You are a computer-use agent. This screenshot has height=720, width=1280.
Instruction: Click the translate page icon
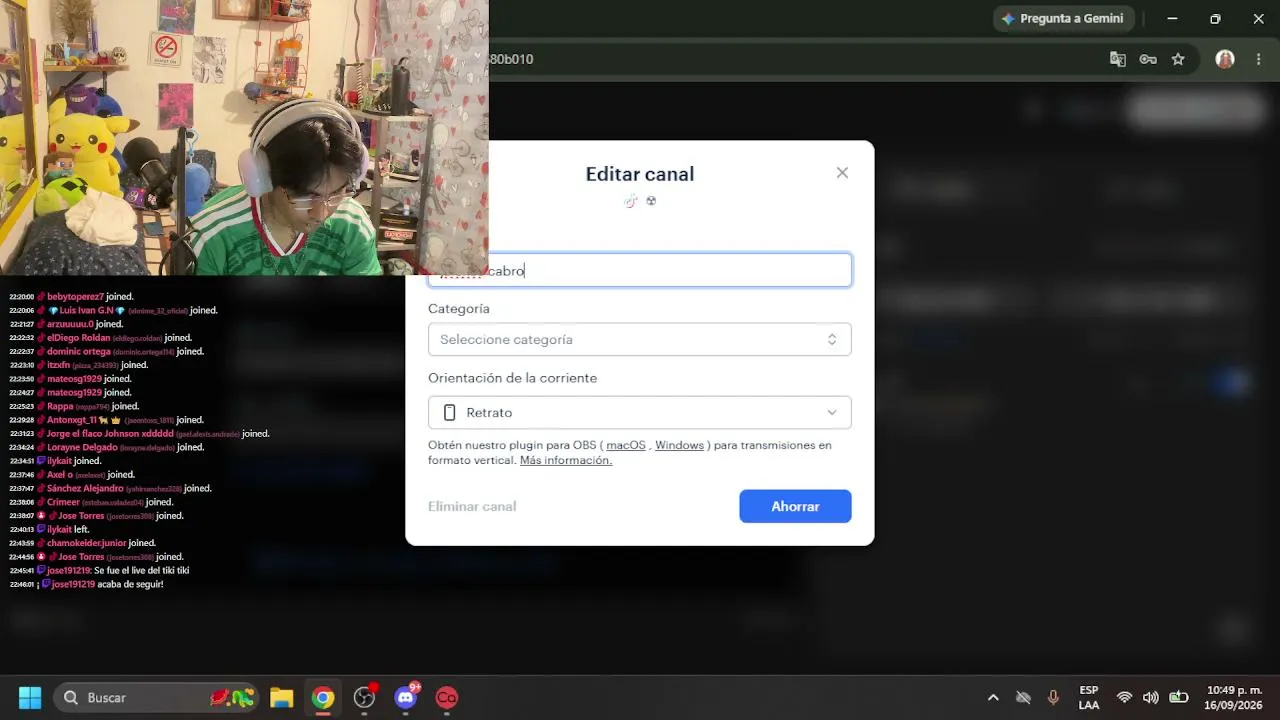[x=1118, y=59]
